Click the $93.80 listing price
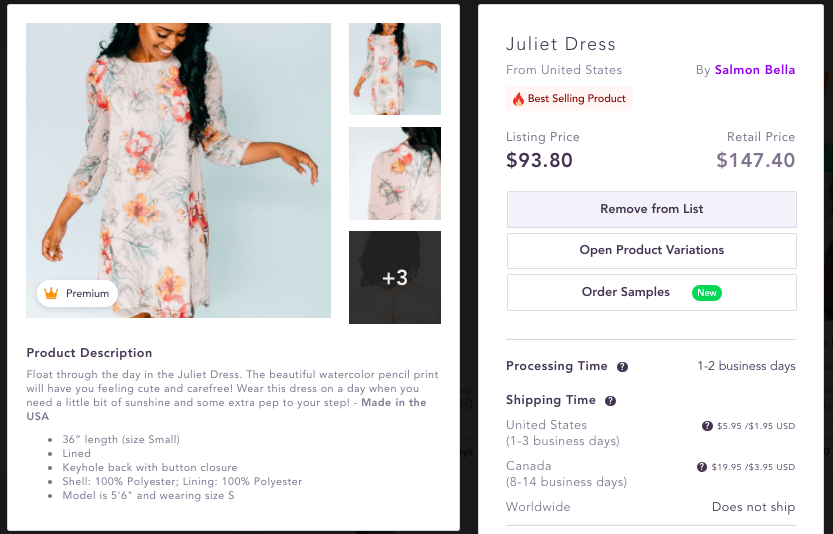The height and width of the screenshot is (534, 833). point(539,160)
